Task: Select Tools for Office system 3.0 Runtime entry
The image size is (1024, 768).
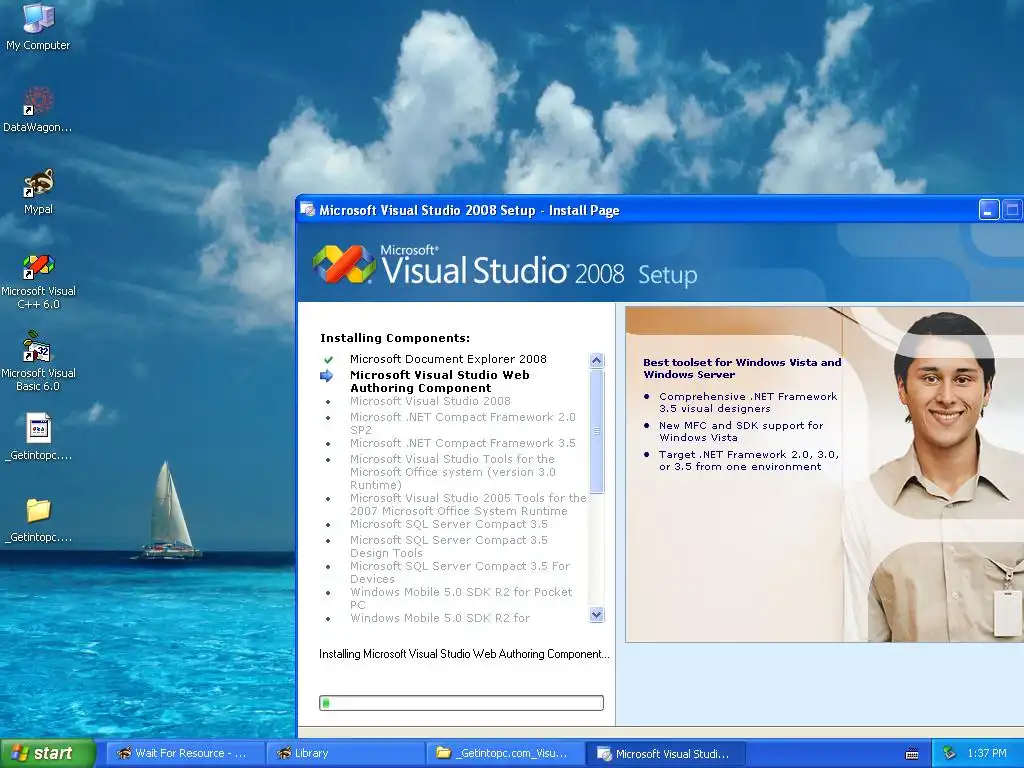Action: (453, 472)
